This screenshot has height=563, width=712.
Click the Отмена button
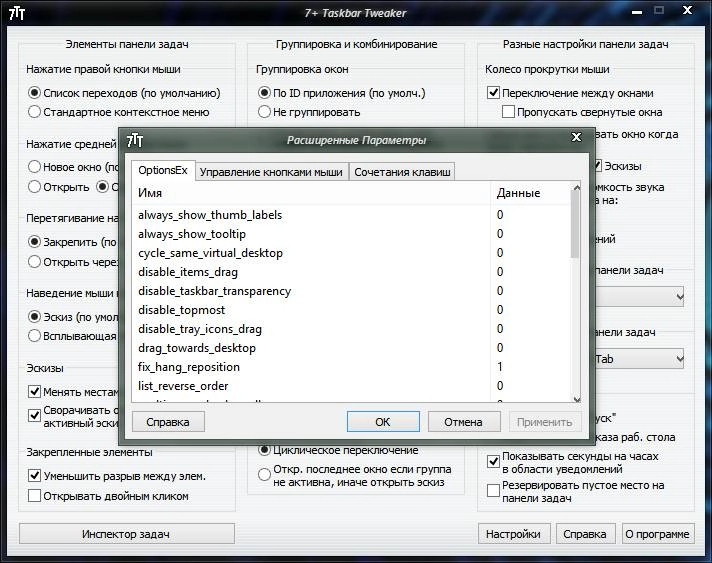464,422
